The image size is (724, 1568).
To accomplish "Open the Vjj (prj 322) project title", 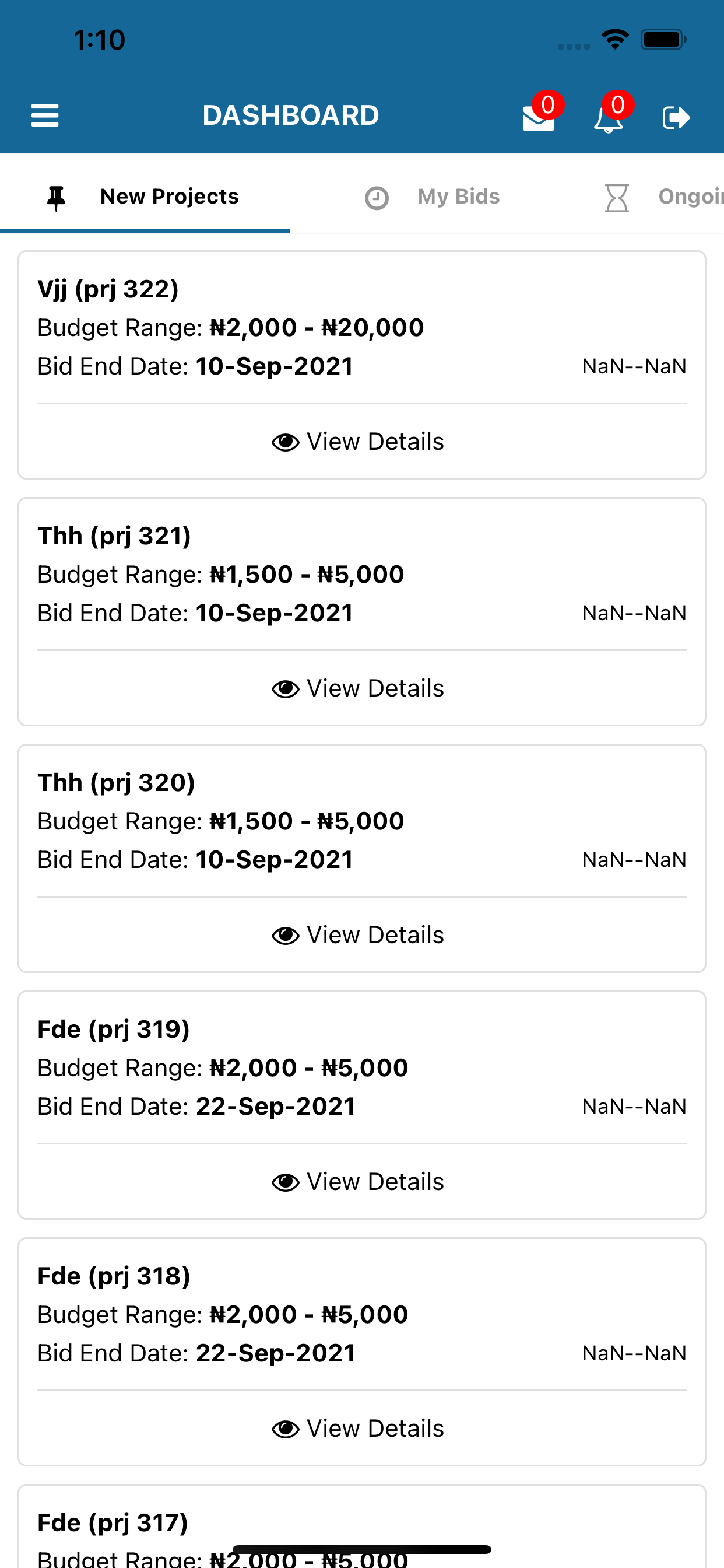I will [x=108, y=289].
